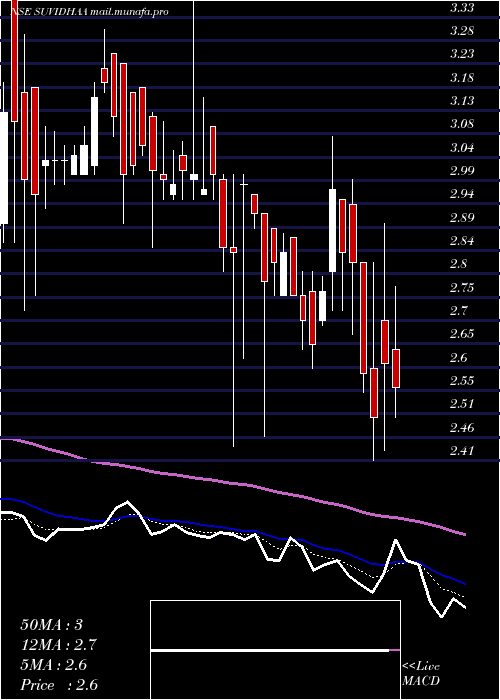Screen dimensions: 500x700
Task: Click the 2.65 price axis label
Action: [x=461, y=334]
